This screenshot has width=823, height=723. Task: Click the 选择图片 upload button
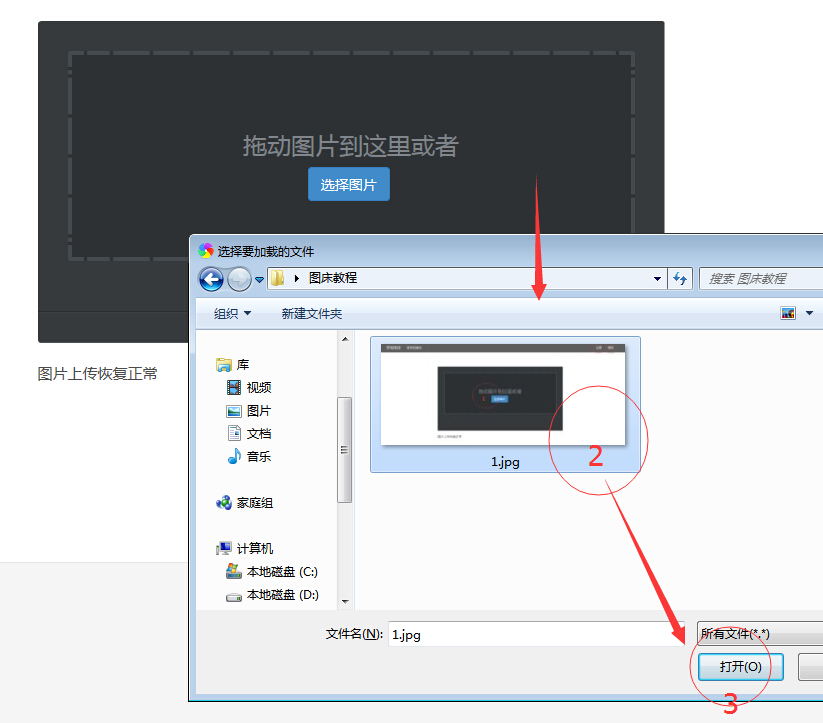(349, 184)
